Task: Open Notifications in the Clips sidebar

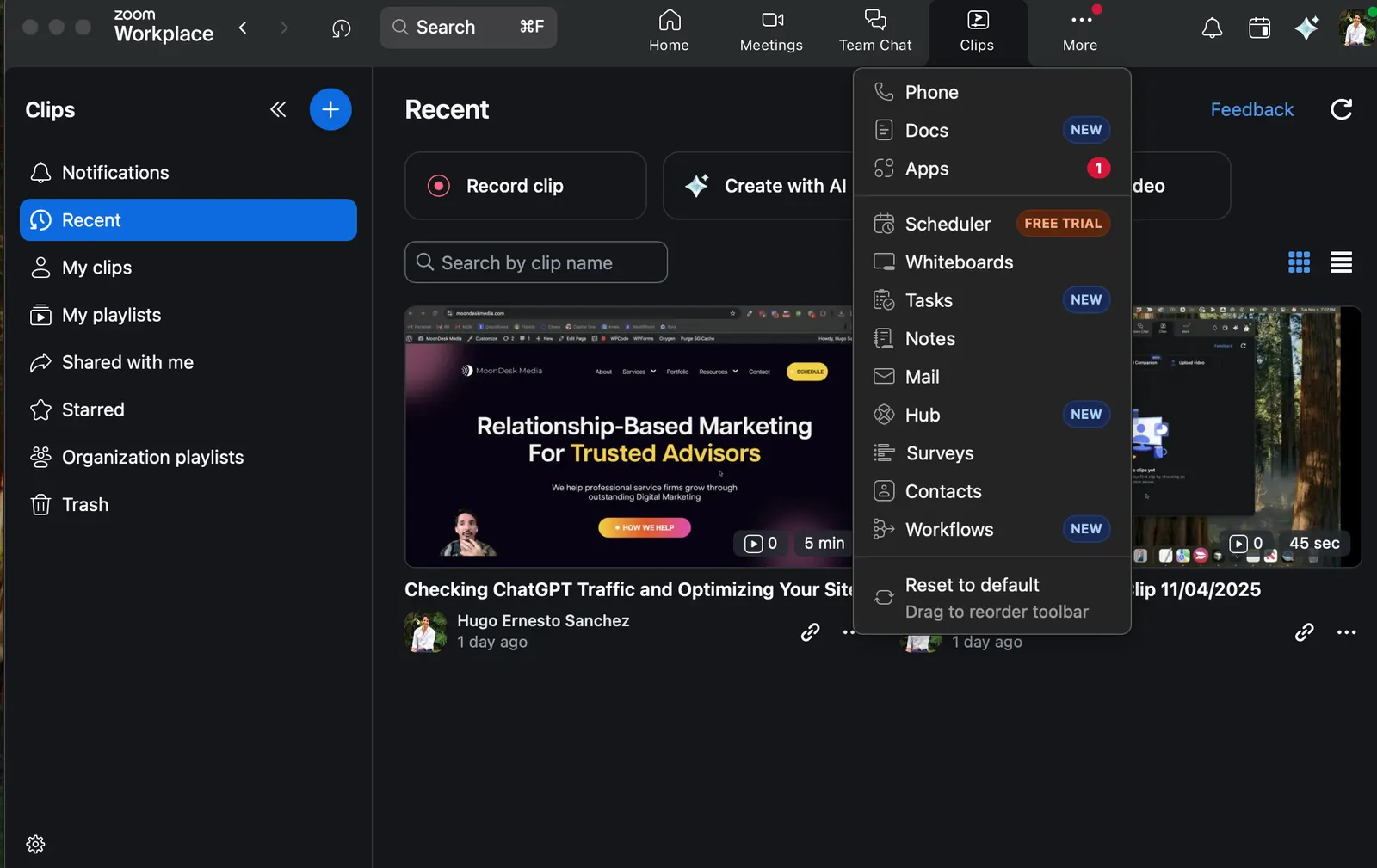Action: point(188,173)
